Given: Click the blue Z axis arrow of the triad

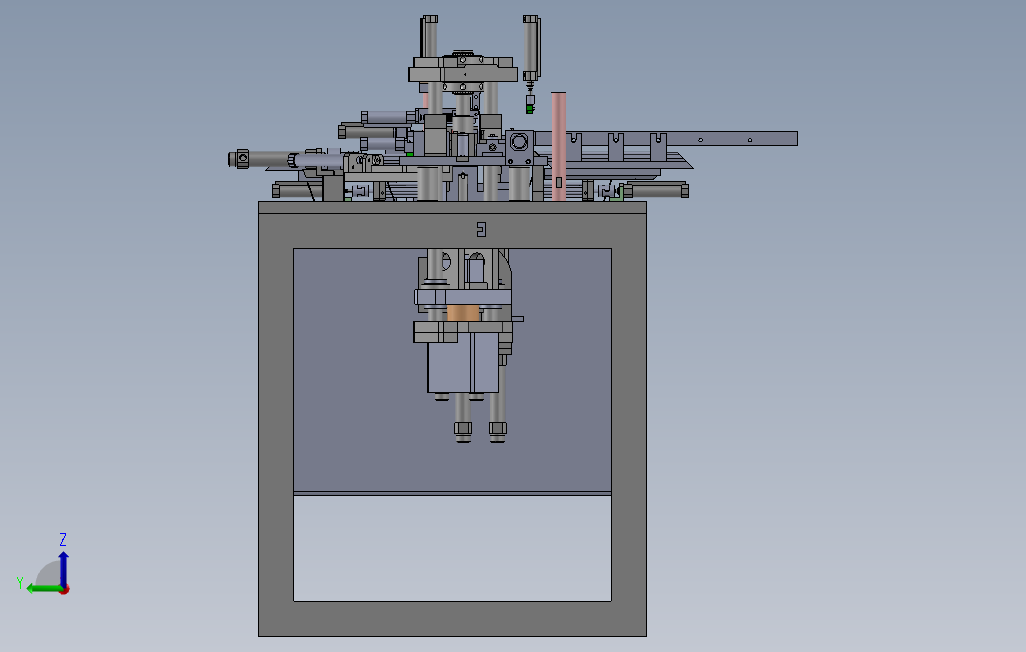Looking at the screenshot, I should click(x=63, y=570).
